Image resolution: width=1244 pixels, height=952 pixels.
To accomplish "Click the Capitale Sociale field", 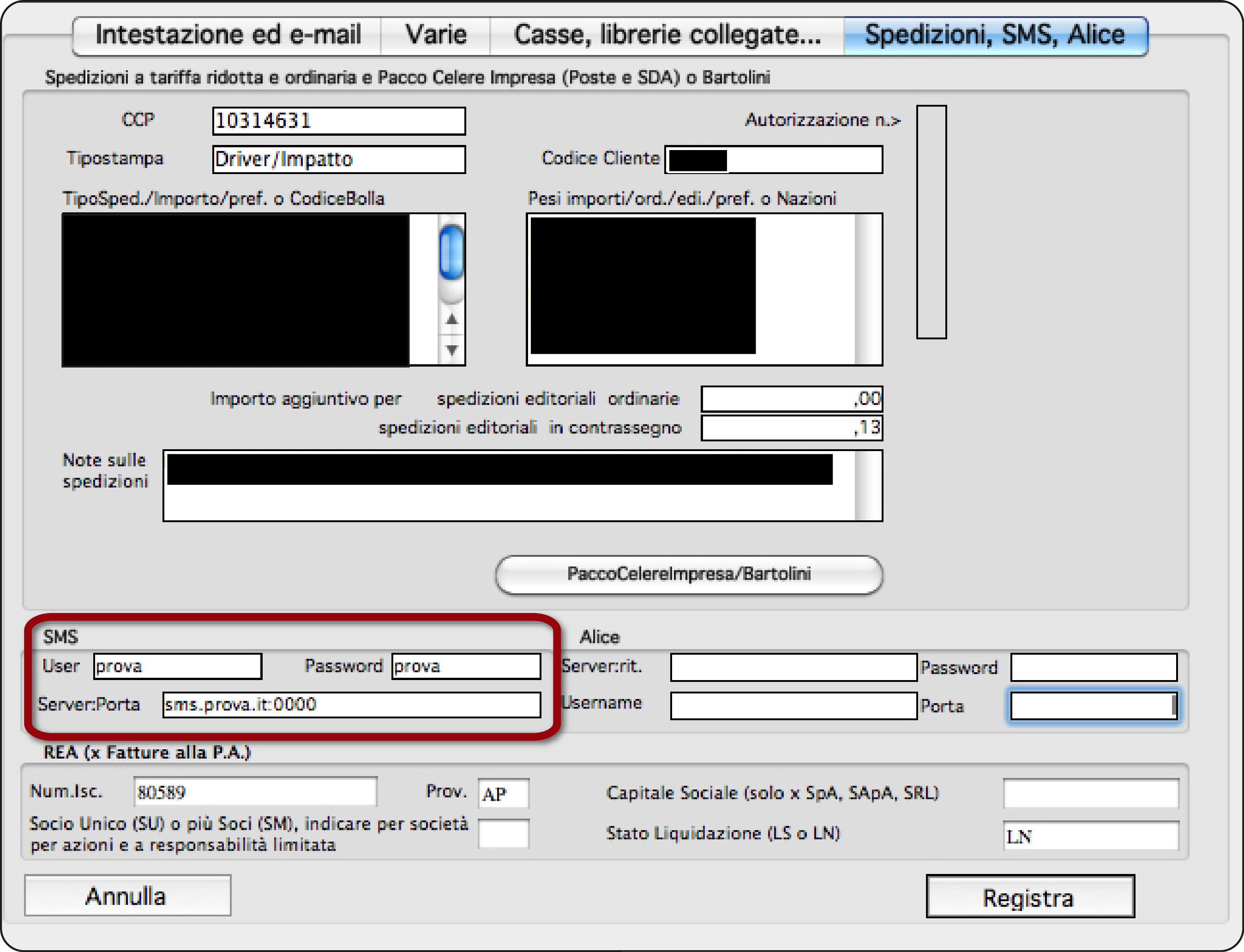I will click(1091, 793).
